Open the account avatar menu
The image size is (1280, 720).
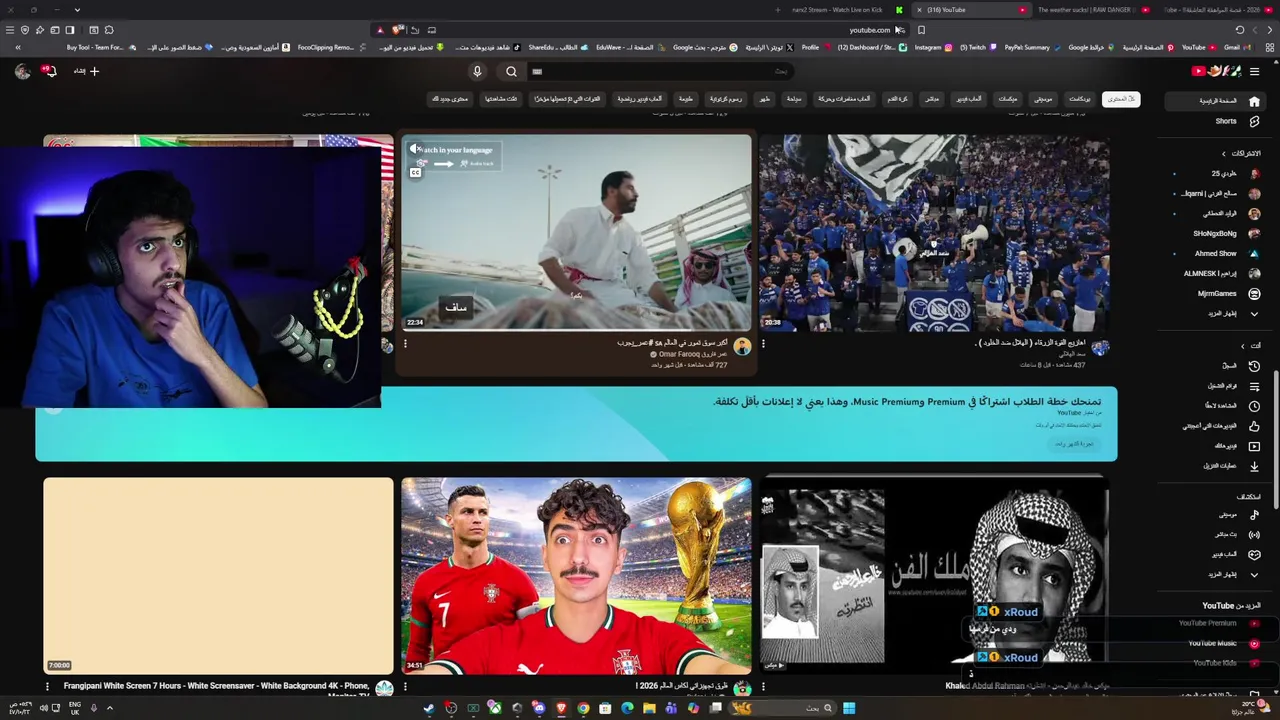[x=22, y=71]
